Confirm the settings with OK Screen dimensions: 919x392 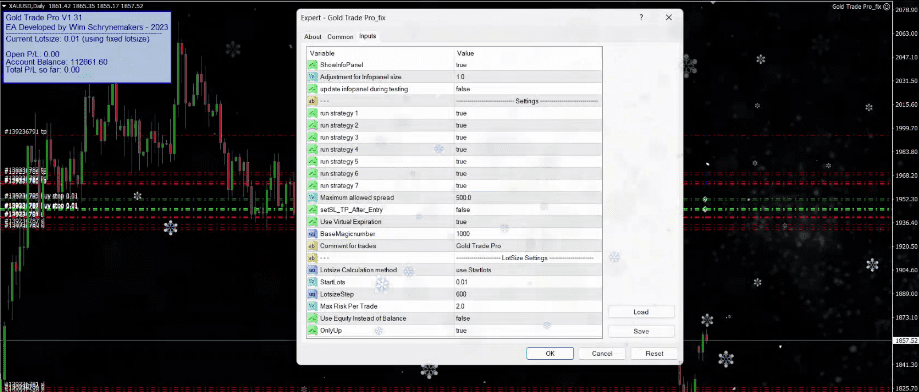tap(550, 353)
